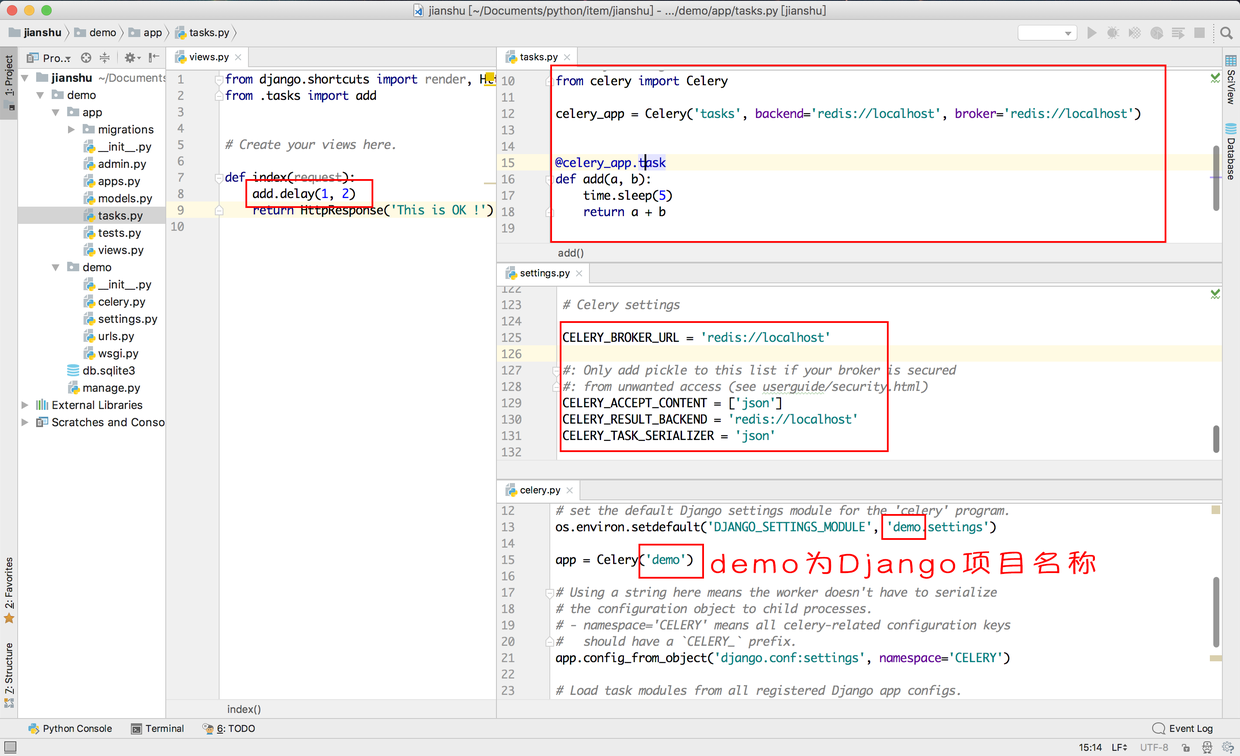The image size is (1240, 756).
Task: Click the Run button in the toolbar
Action: [x=1091, y=33]
